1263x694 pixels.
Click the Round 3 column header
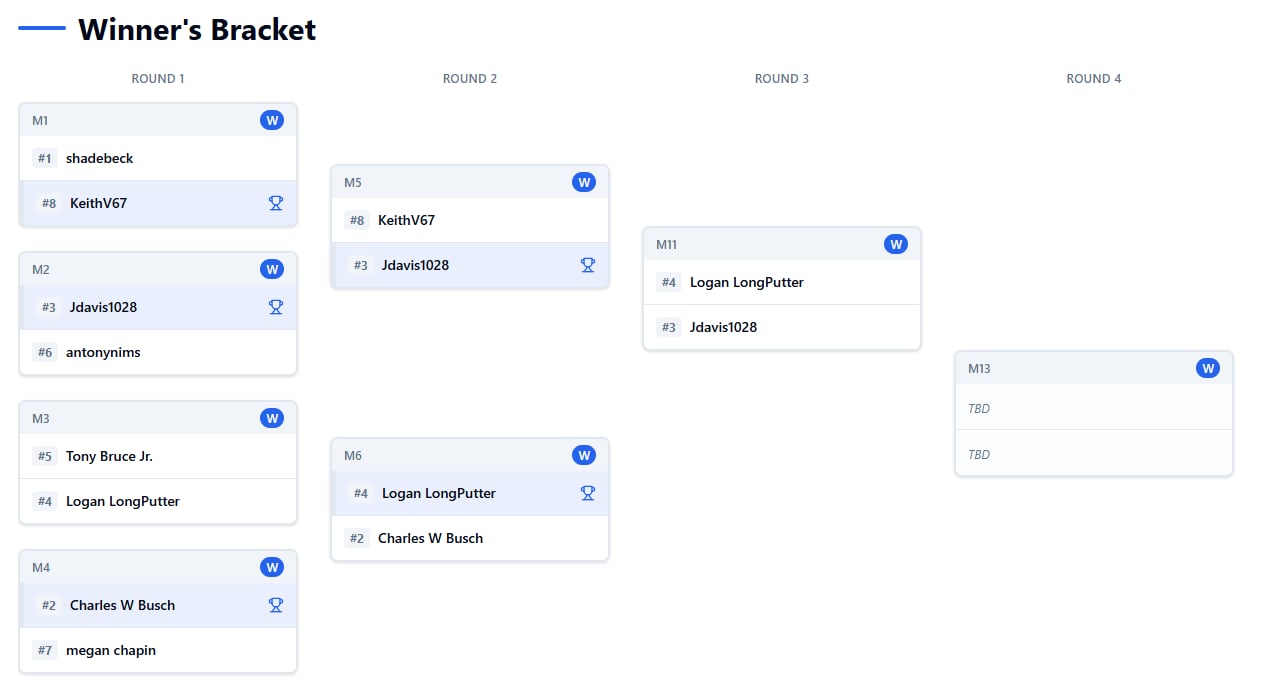782,78
